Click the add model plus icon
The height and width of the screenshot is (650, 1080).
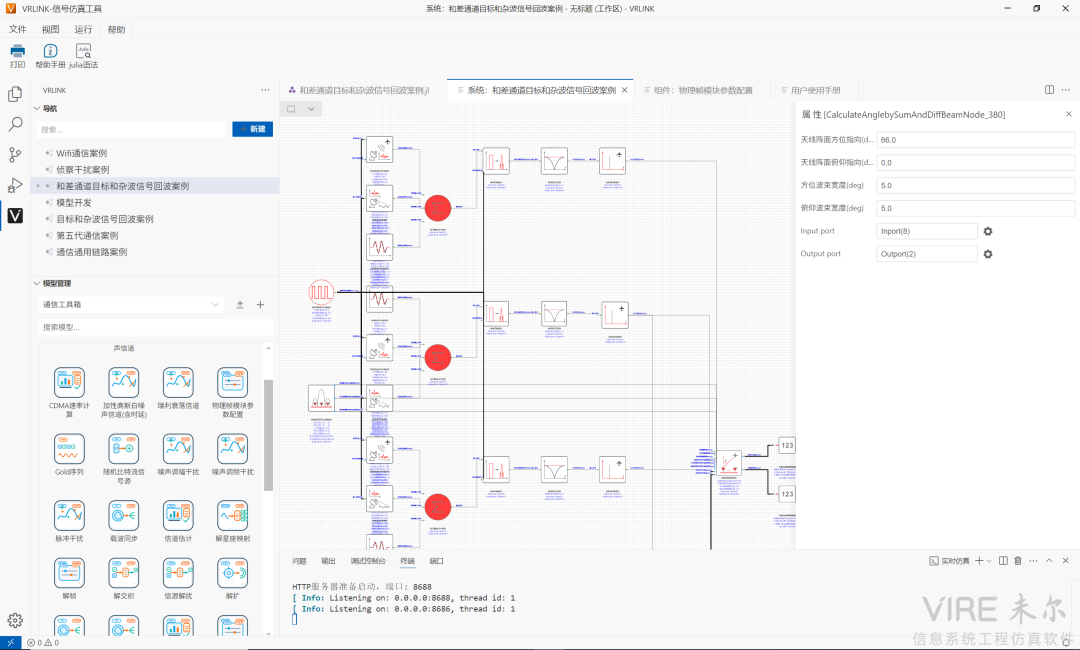point(260,304)
